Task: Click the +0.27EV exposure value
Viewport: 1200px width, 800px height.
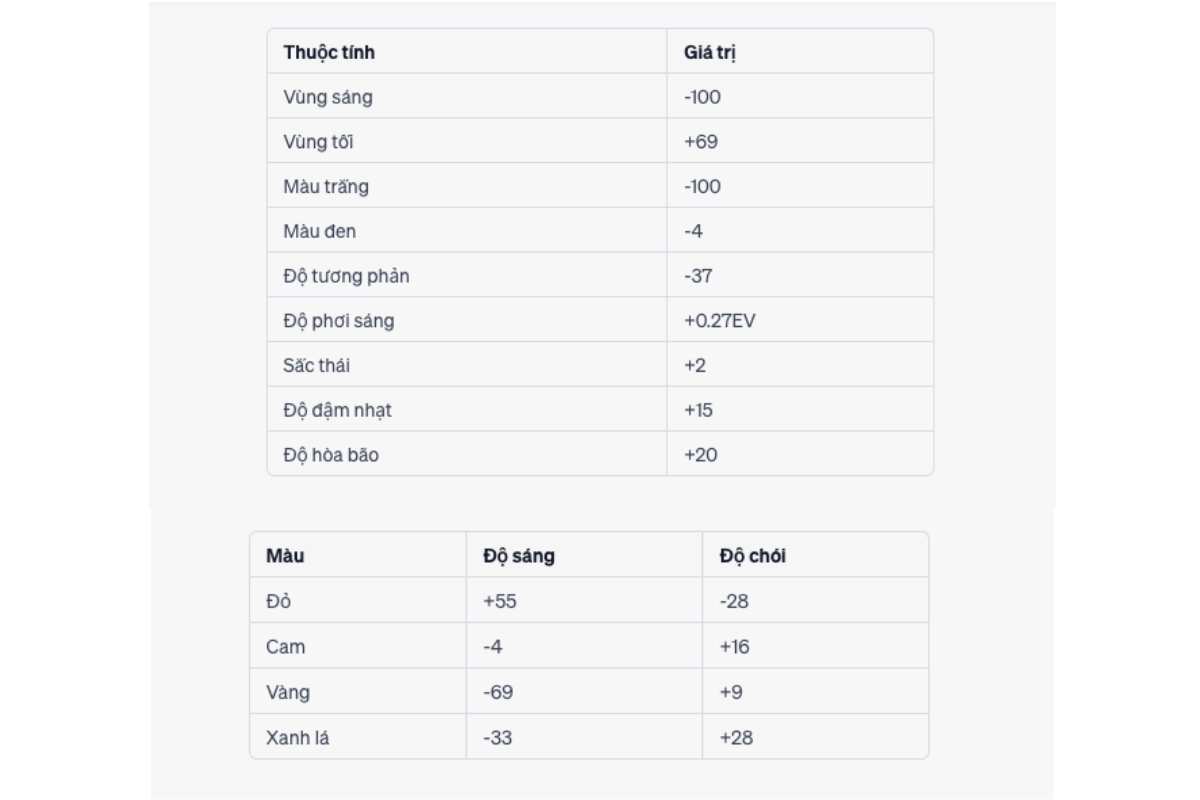Action: click(719, 321)
